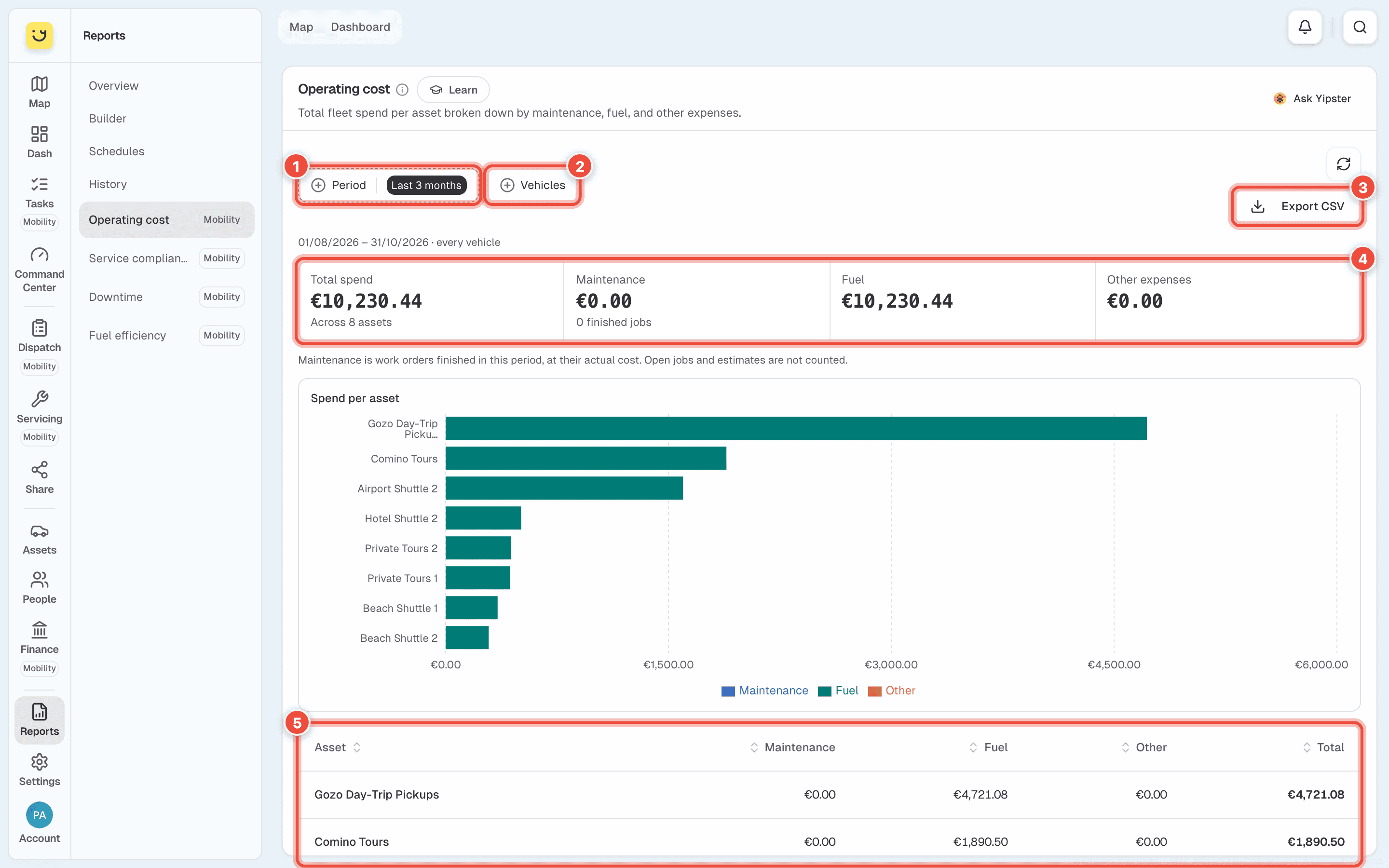
Task: Open the Share sidebar icon
Action: (x=39, y=477)
